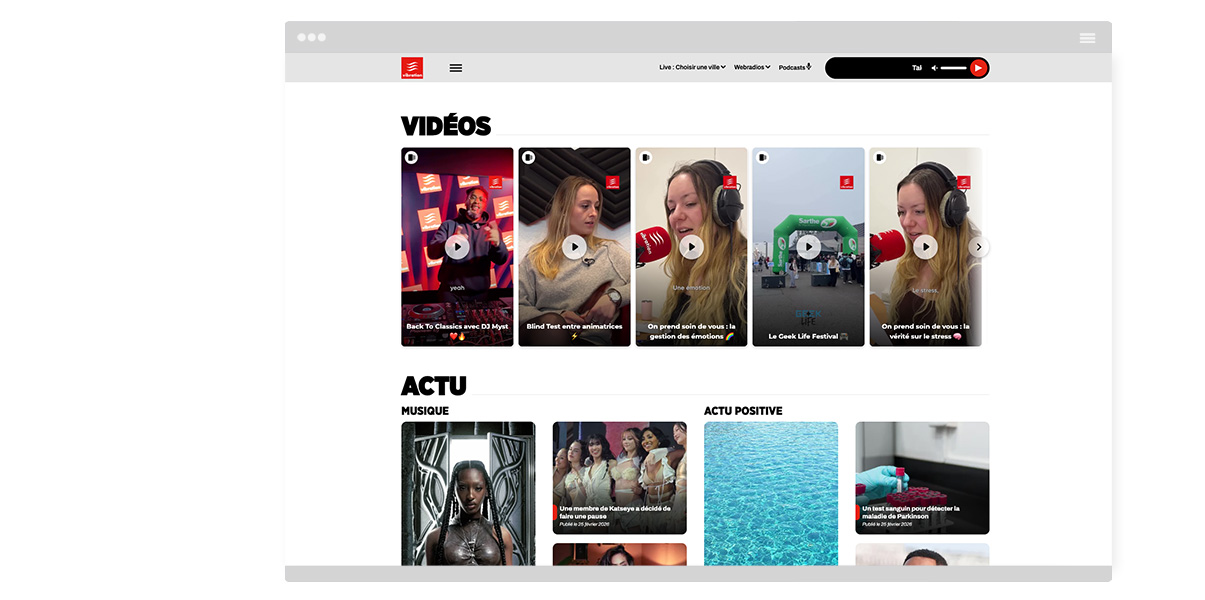Screen dimensions: 1205x600
Task: Expand the Webradios dropdown
Action: tap(752, 66)
